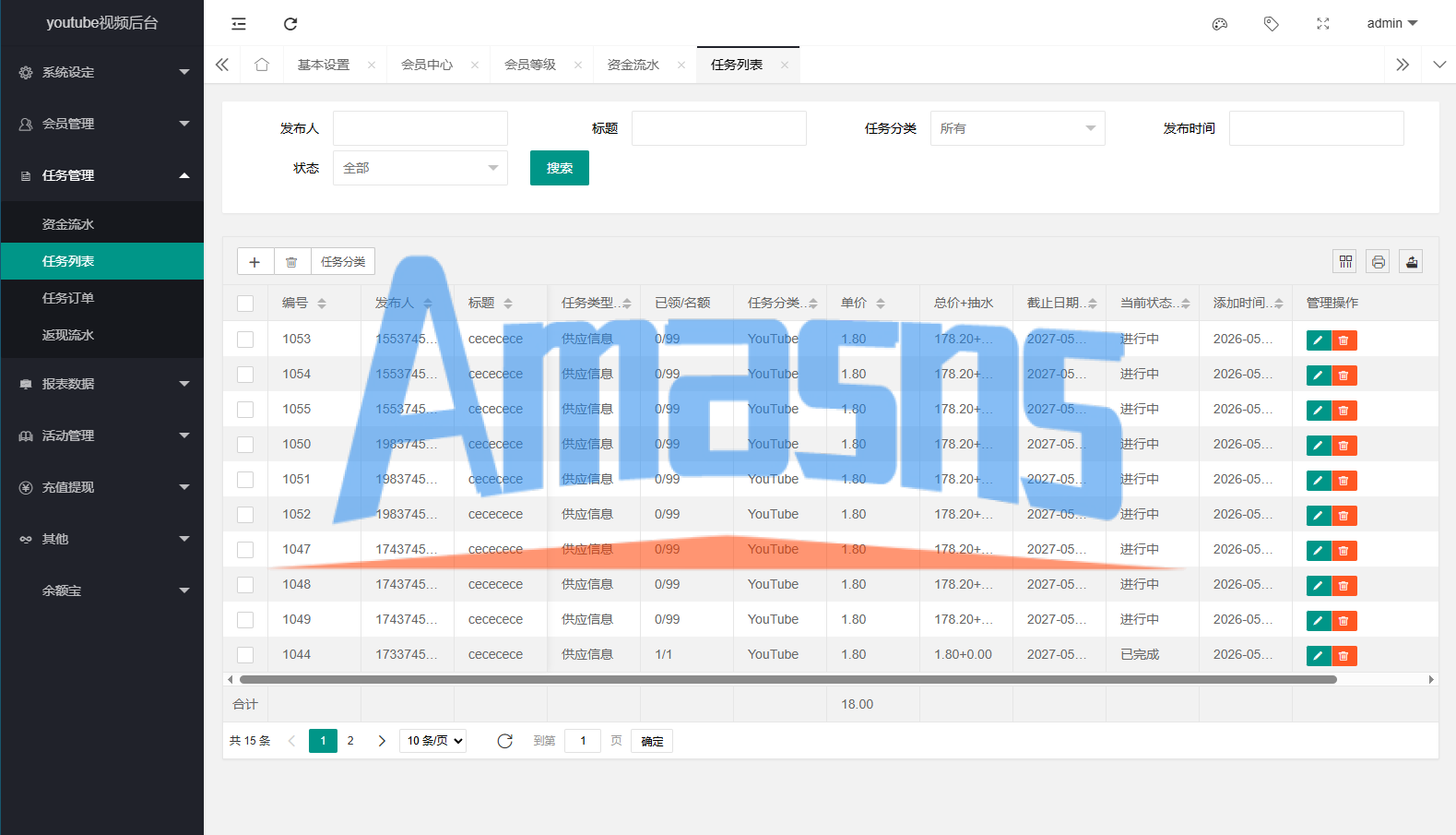Open the admin user dropdown
The image size is (1456, 835).
coord(1392,24)
